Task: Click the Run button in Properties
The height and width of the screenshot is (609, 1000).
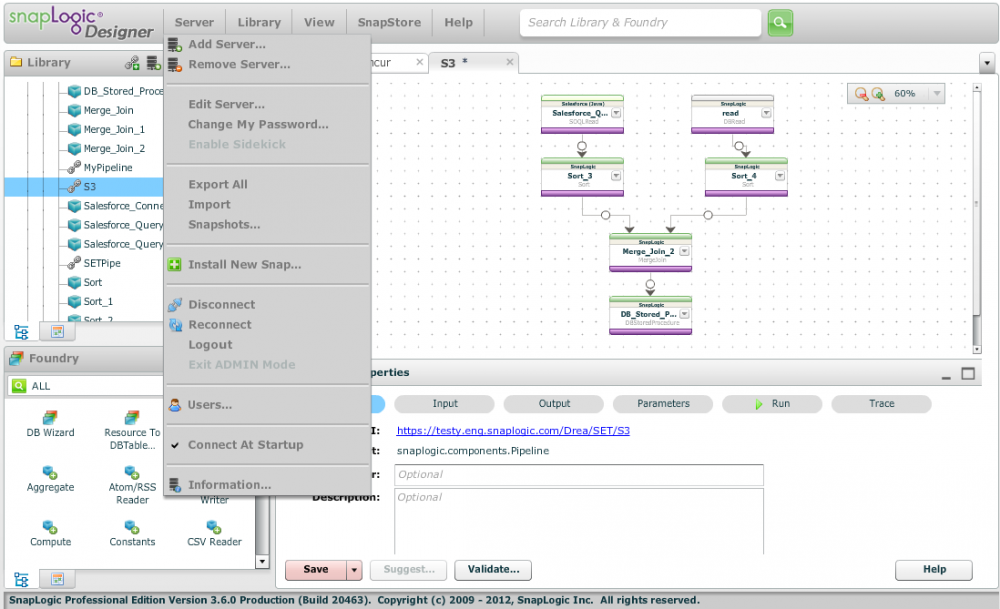Action: pyautogui.click(x=772, y=404)
